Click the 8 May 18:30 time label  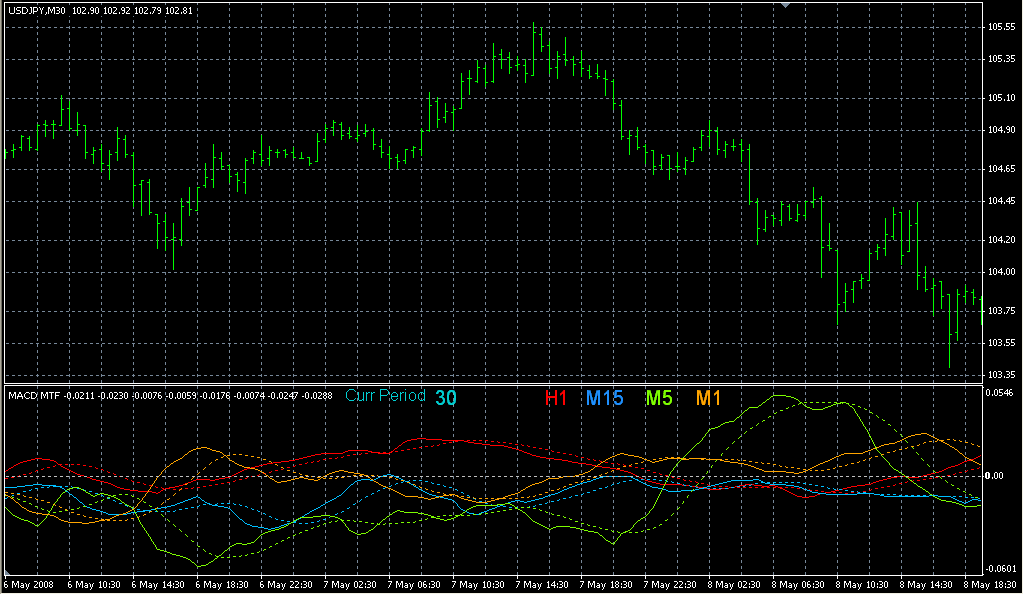[x=992, y=584]
